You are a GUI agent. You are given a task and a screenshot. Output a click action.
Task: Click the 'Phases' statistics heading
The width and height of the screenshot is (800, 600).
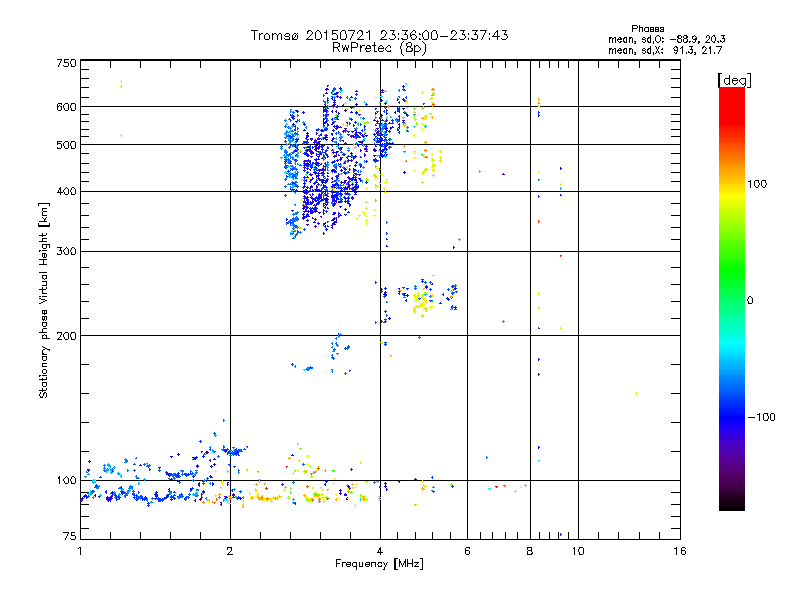coord(647,29)
